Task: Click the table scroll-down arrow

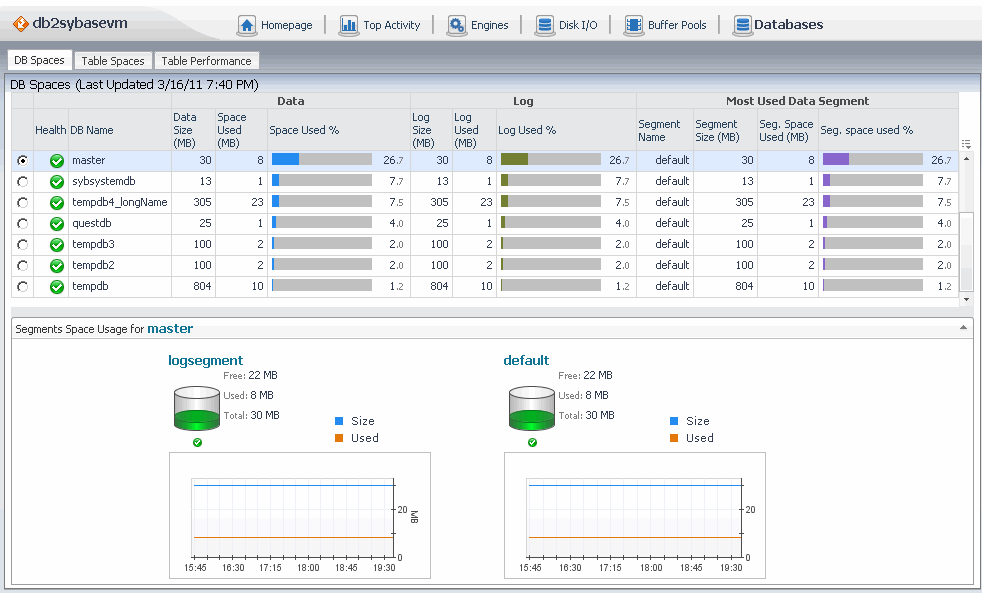Action: pos(966,299)
